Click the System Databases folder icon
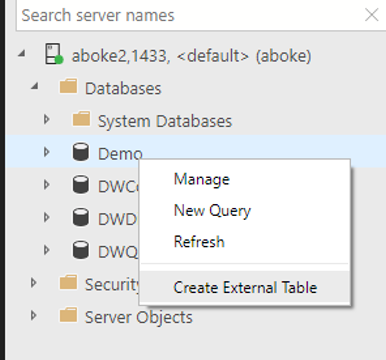Image resolution: width=386 pixels, height=360 pixels. click(x=81, y=119)
